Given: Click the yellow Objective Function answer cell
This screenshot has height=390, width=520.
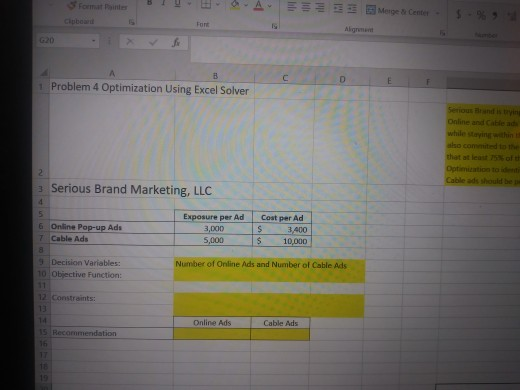Looking at the screenshot, I should 269,276.
